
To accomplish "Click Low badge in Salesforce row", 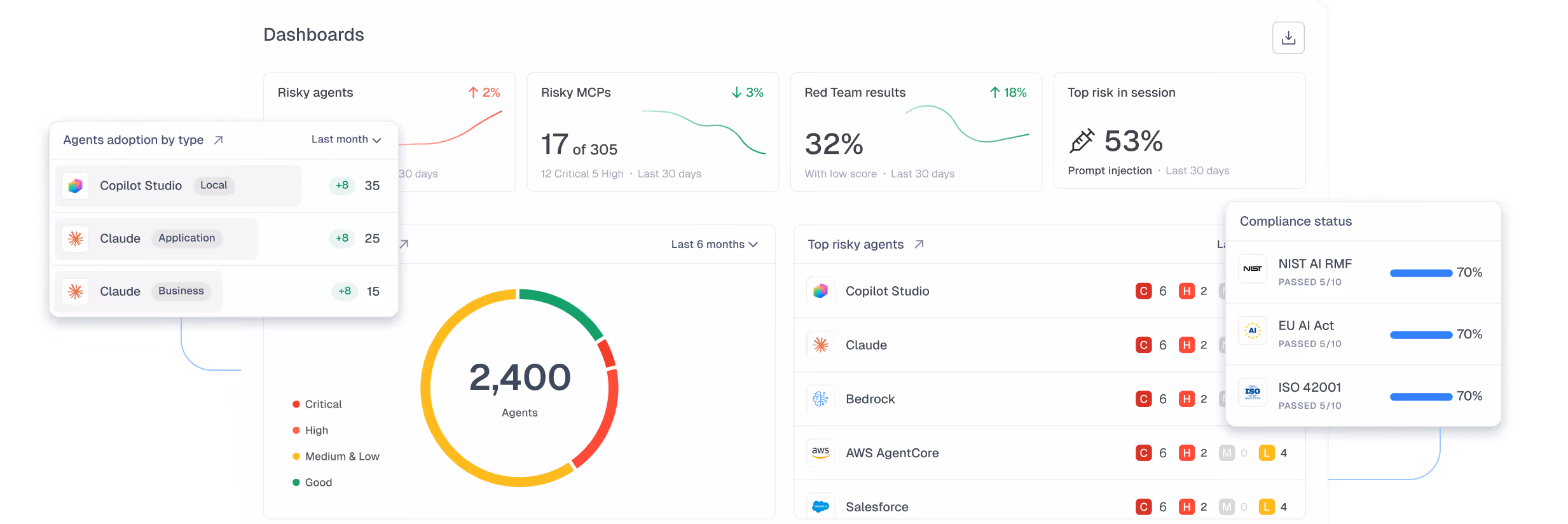I will click(x=1267, y=507).
